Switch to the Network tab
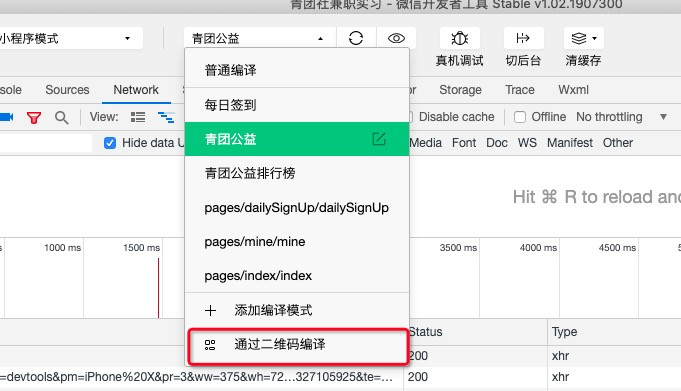681x391 pixels. point(136,90)
